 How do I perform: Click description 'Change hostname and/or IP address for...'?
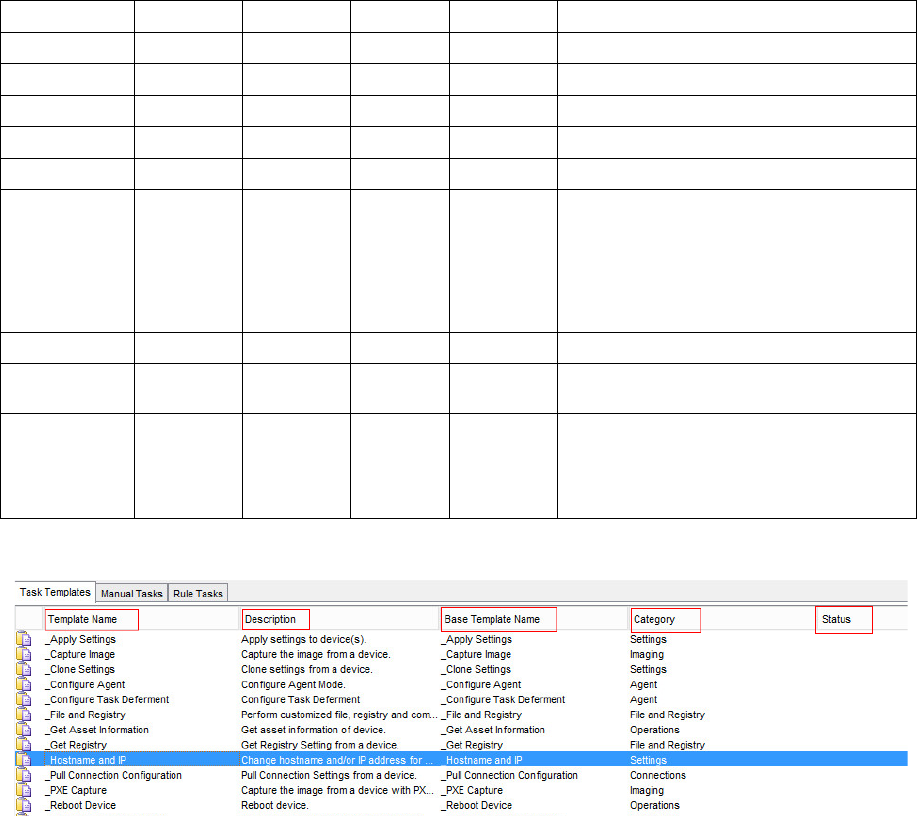click(337, 760)
